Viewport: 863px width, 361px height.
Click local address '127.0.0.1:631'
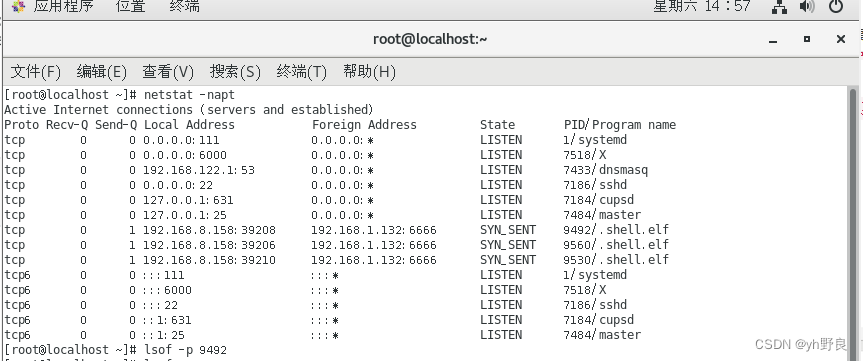coord(188,200)
